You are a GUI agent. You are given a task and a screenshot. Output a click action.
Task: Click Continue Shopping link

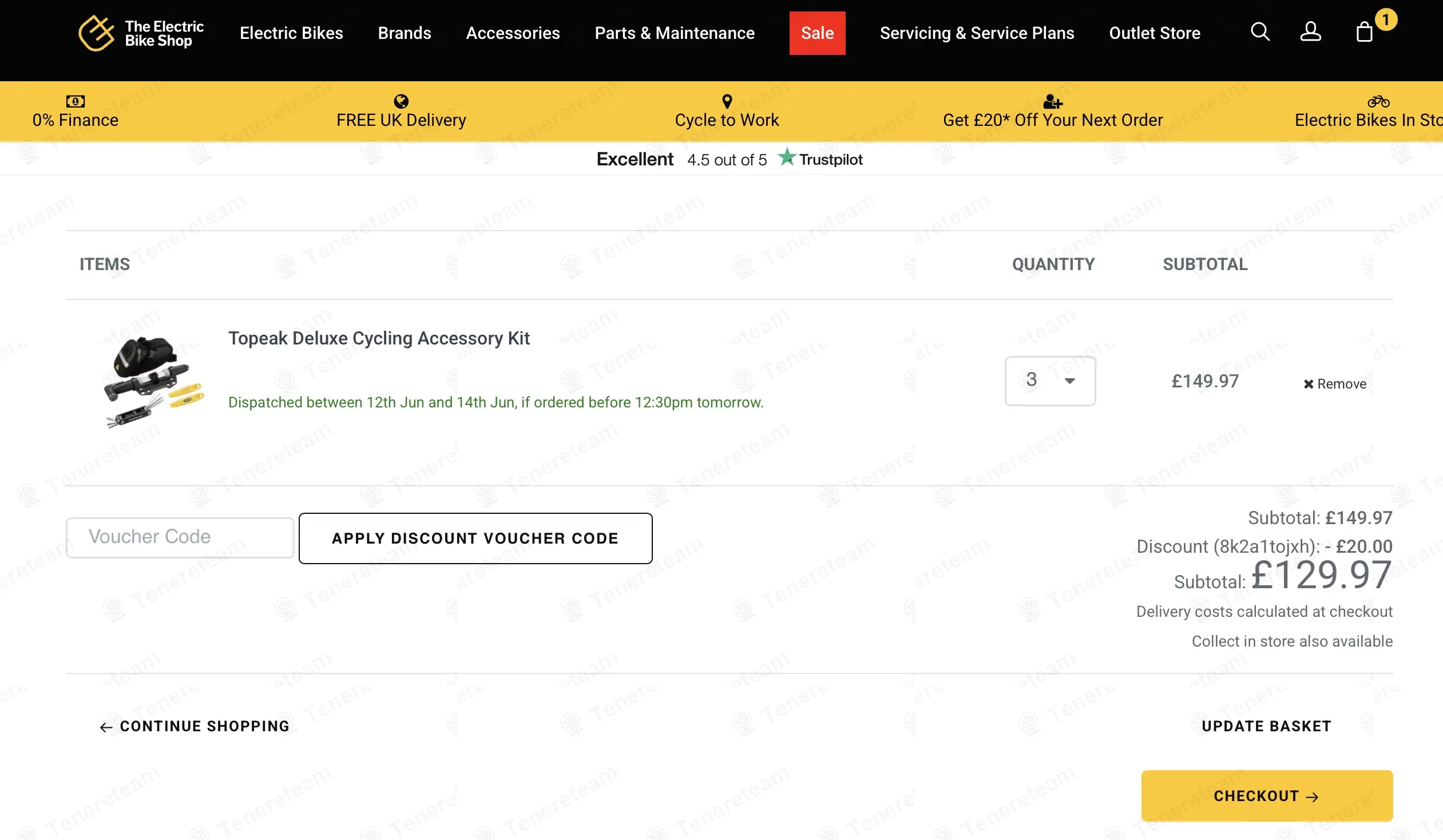[x=195, y=726]
